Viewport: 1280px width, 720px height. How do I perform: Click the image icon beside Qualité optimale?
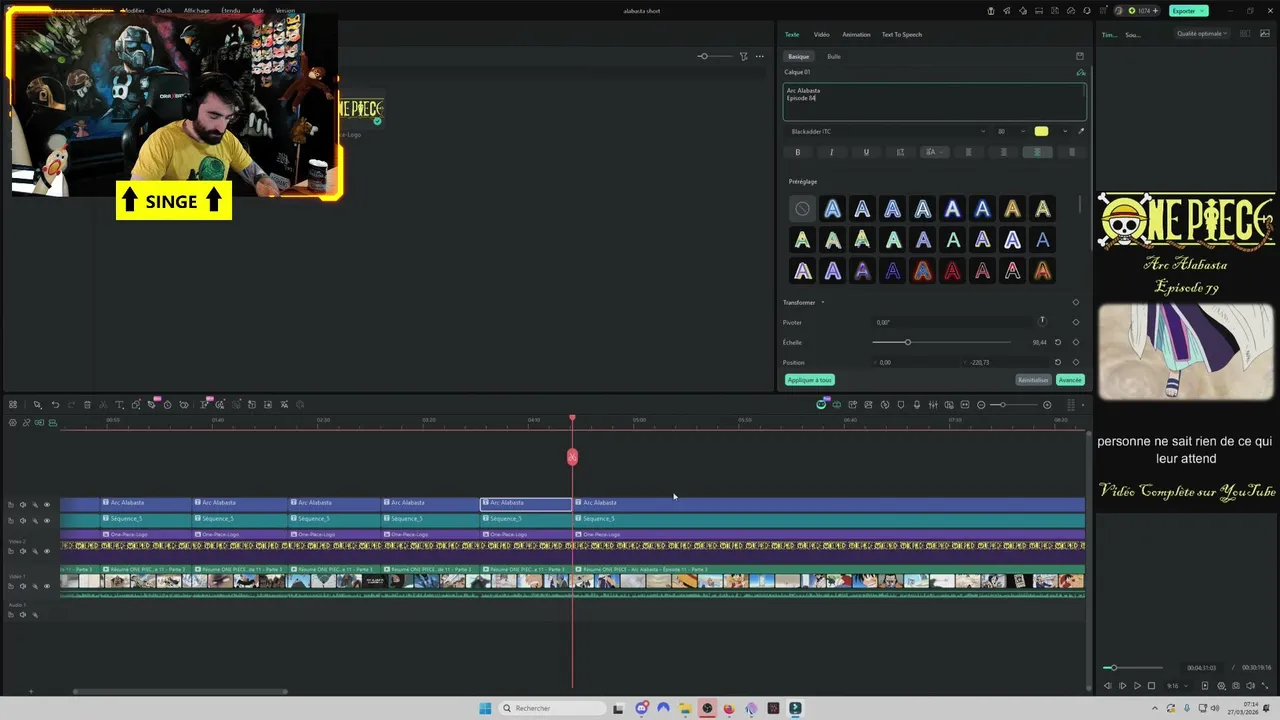(x=1265, y=33)
